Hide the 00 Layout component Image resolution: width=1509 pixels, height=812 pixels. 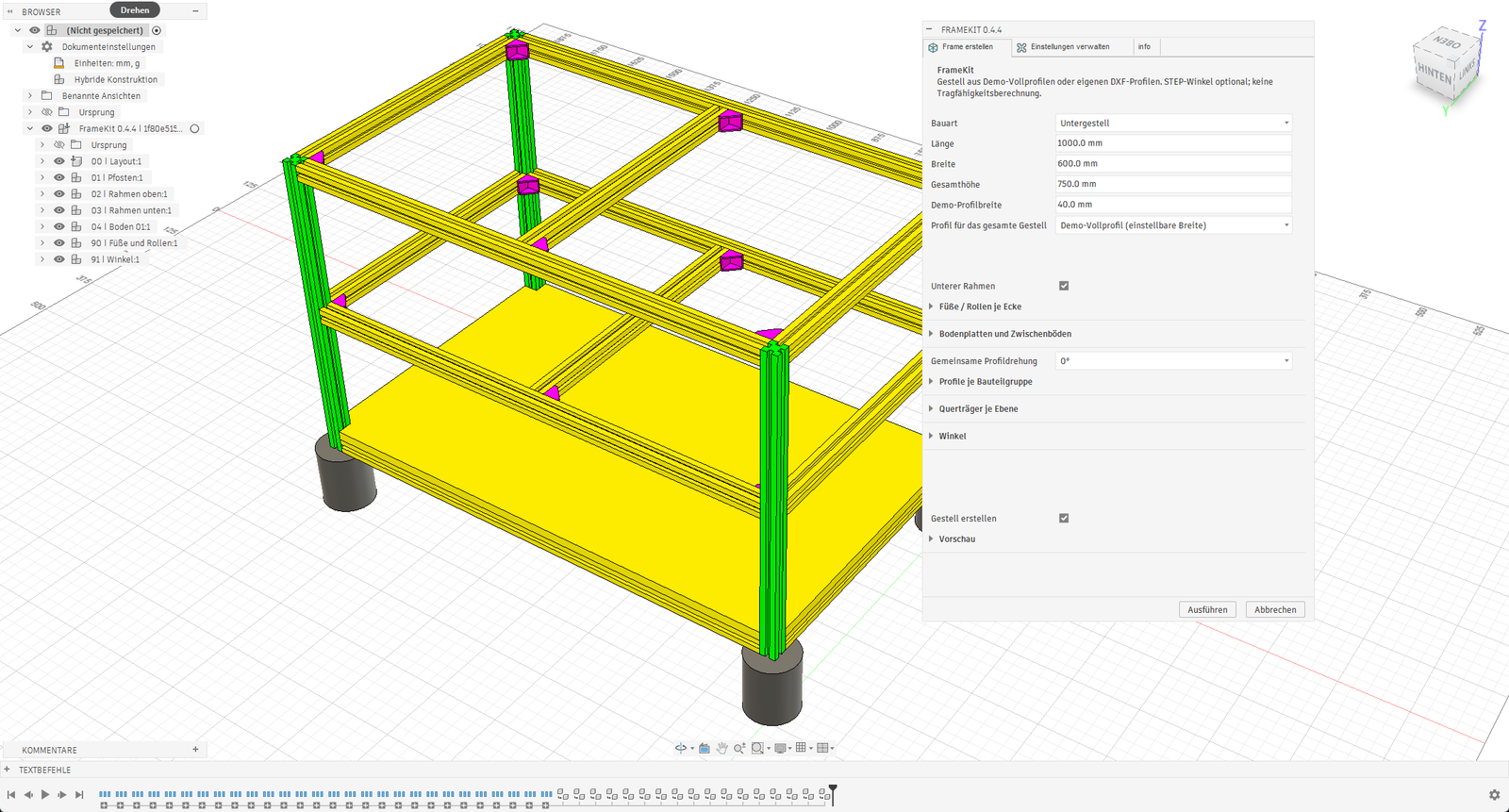[x=59, y=161]
